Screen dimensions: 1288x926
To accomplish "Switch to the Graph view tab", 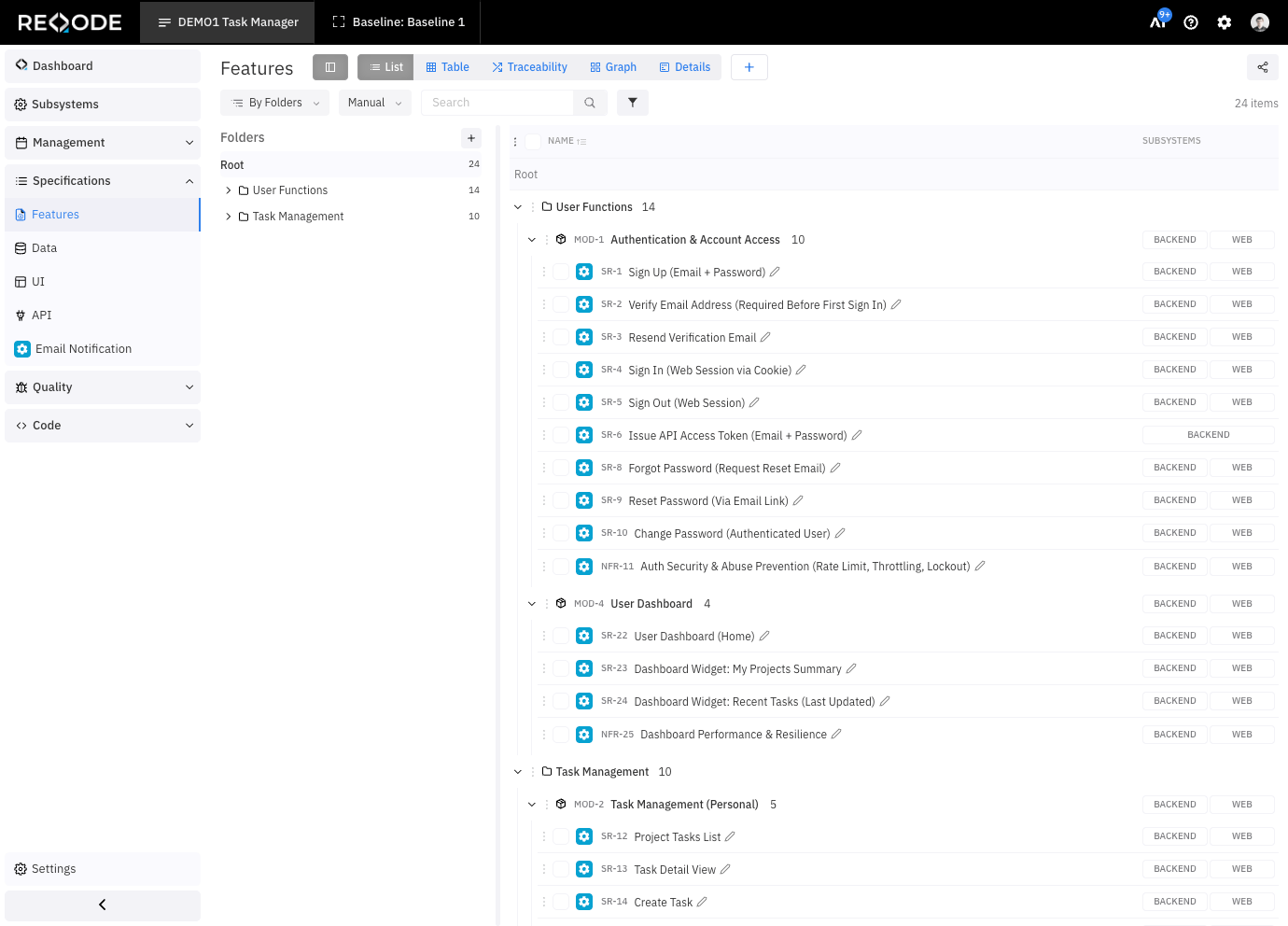I will pyautogui.click(x=613, y=67).
